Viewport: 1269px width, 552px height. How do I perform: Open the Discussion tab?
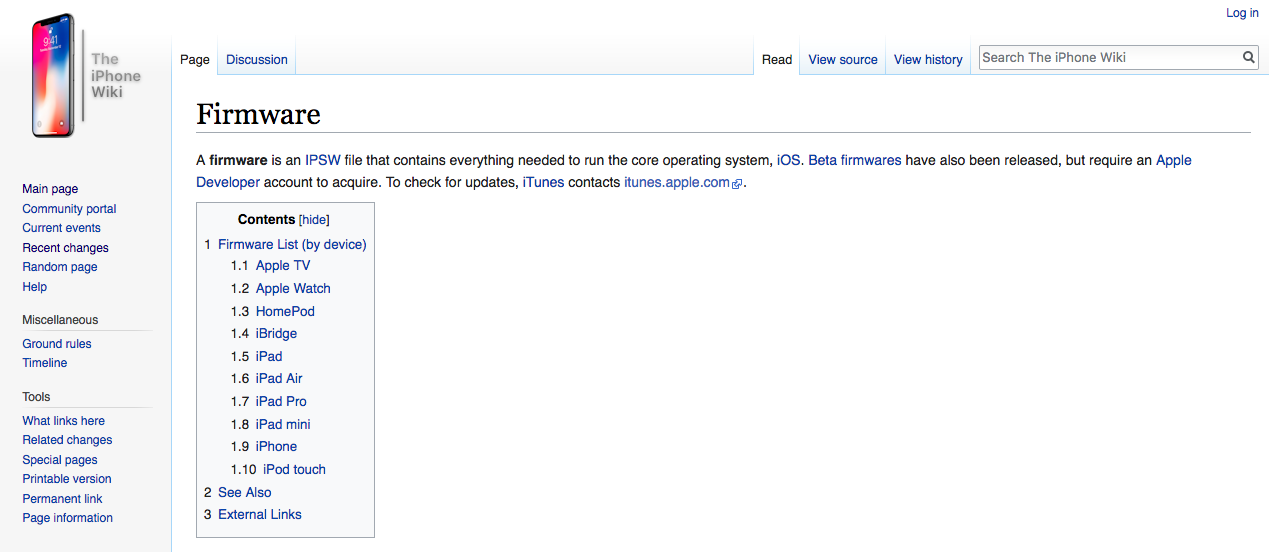(257, 60)
